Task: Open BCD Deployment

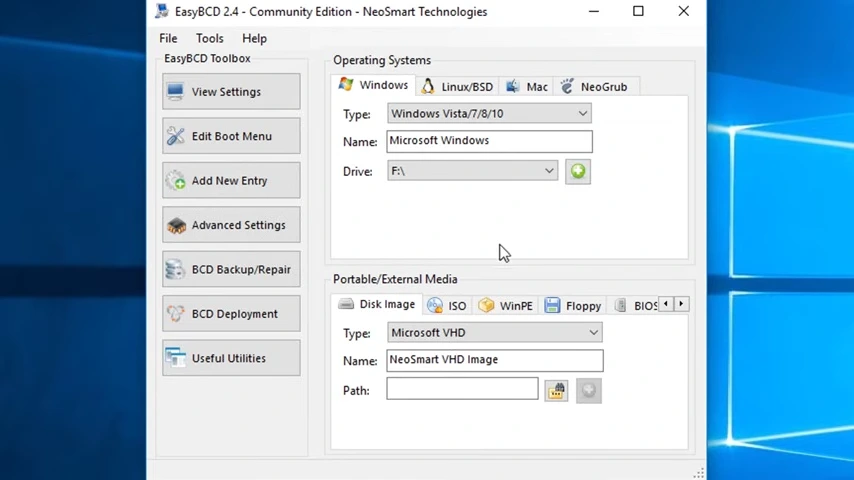Action: 231,314
